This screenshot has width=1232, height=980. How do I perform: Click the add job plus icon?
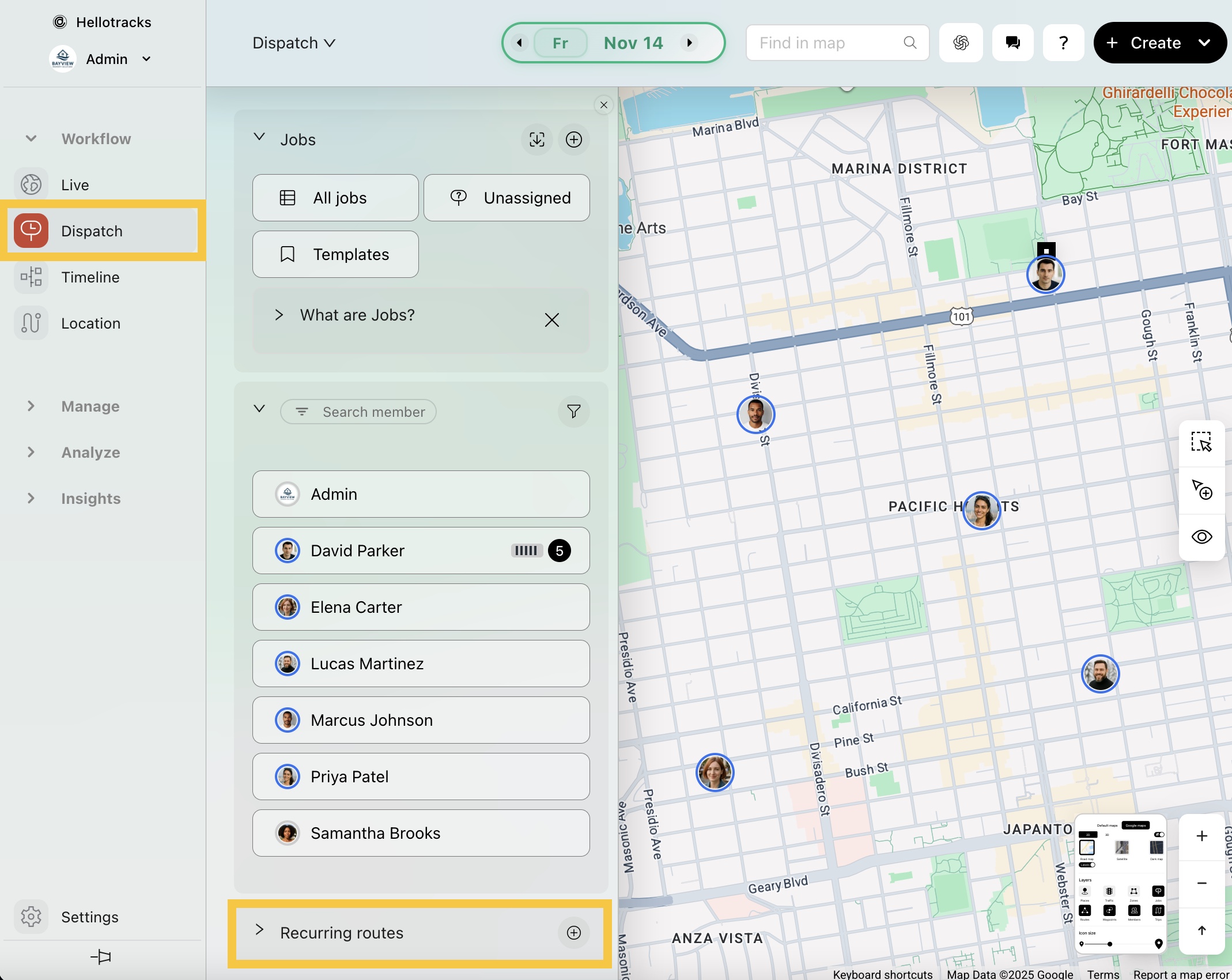[x=573, y=140]
